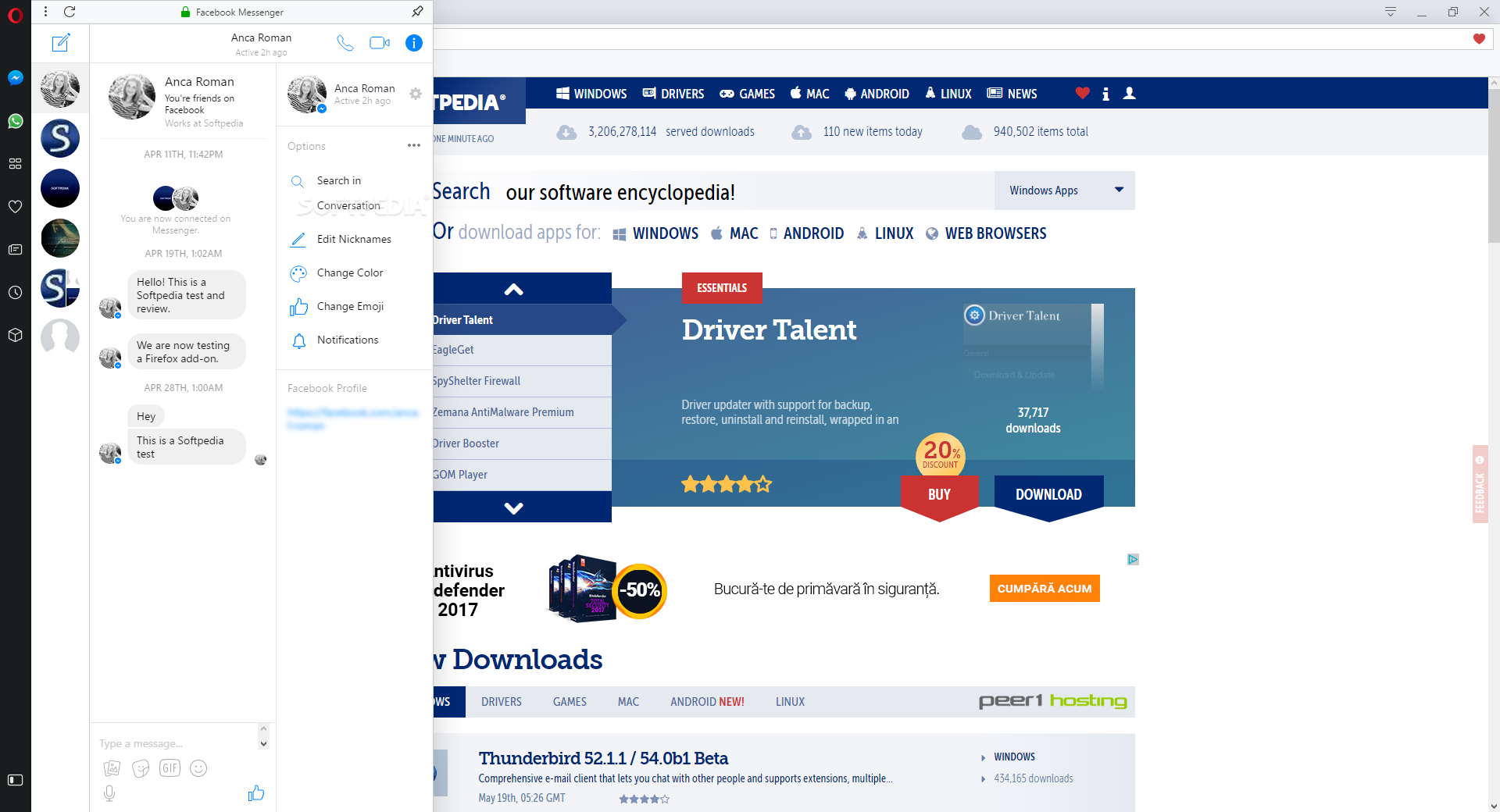Screen dimensions: 1500x812
Task: Start a voice call with Anca Roman
Action: tap(345, 43)
